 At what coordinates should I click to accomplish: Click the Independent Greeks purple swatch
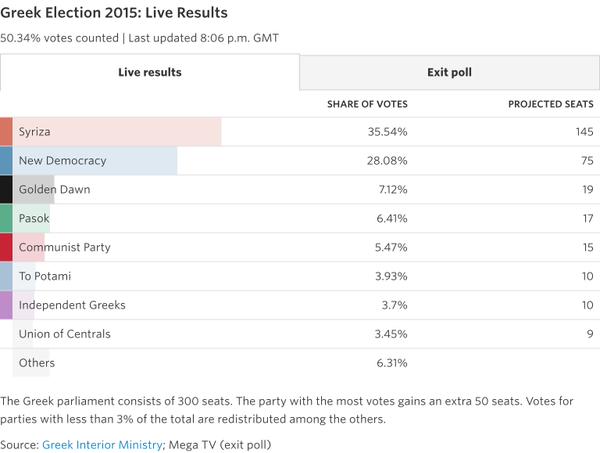[6, 305]
